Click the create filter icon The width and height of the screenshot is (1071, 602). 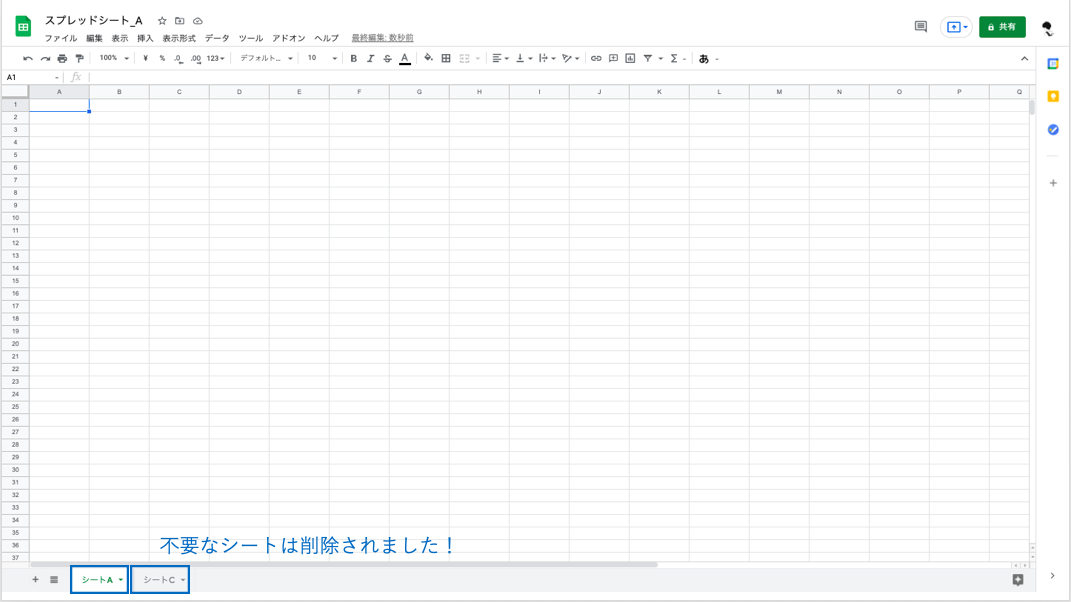(x=646, y=58)
